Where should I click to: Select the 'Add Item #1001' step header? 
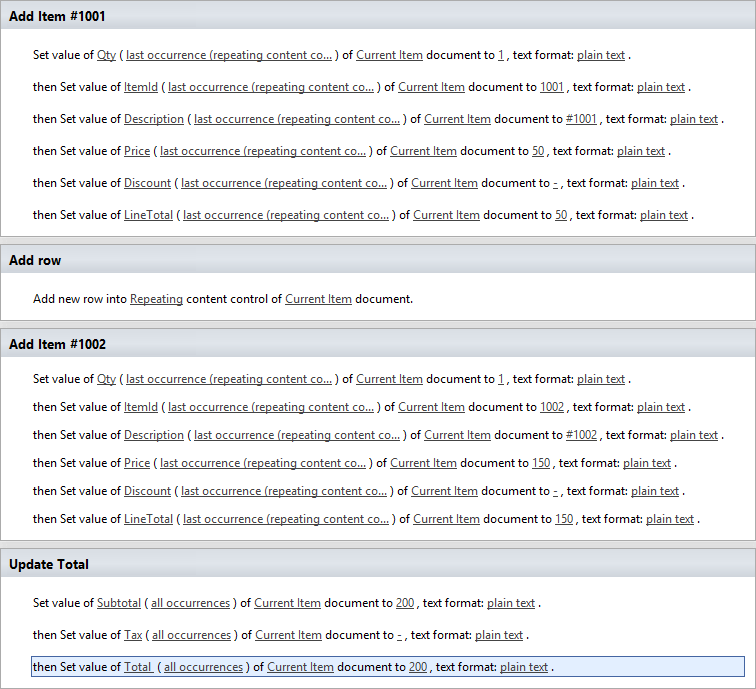(x=378, y=16)
